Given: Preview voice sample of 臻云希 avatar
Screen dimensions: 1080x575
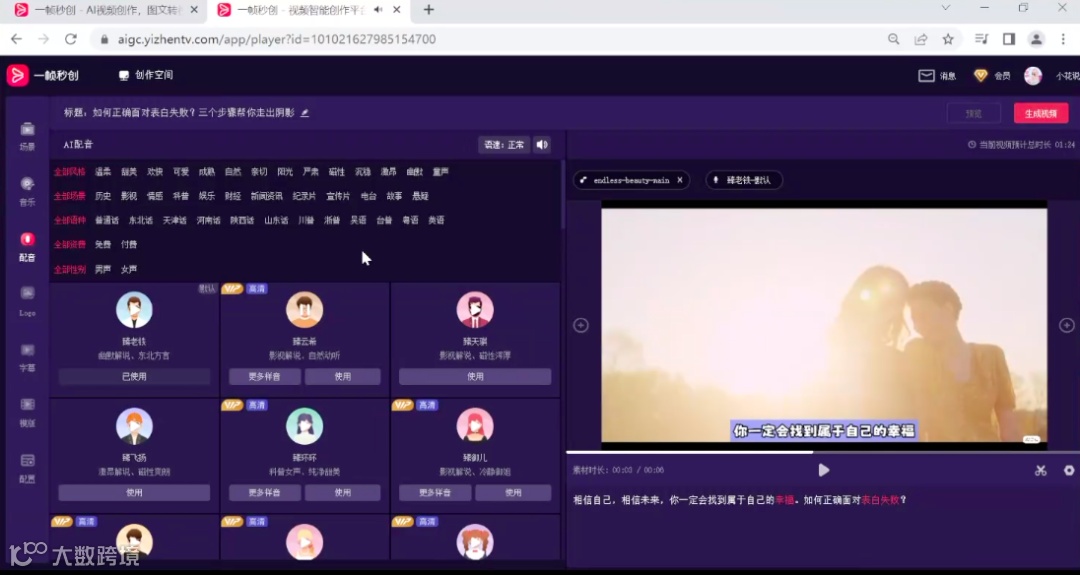Looking at the screenshot, I should click(x=304, y=310).
